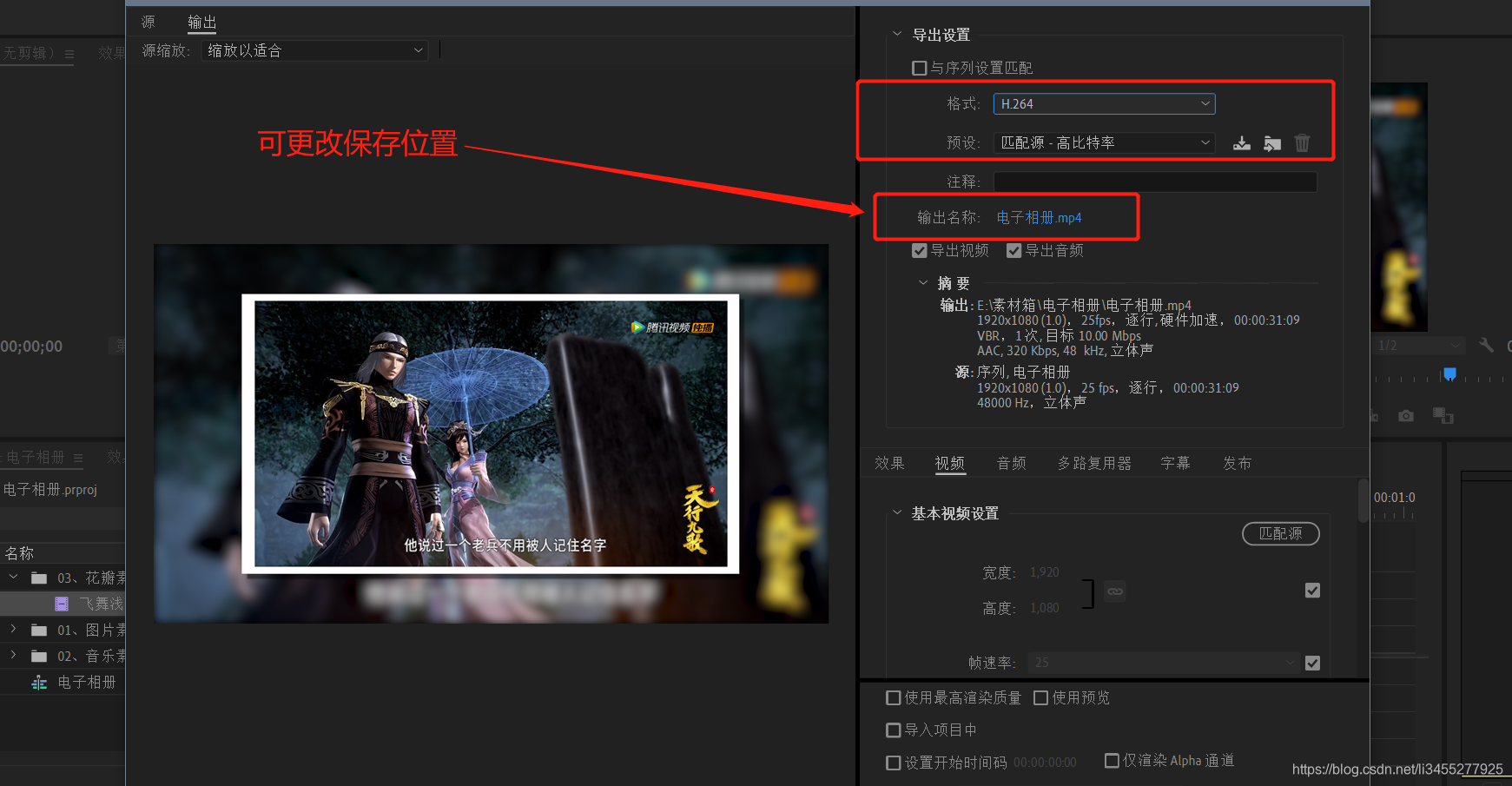
Task: Click the 注释 comment input field
Action: 1155,182
